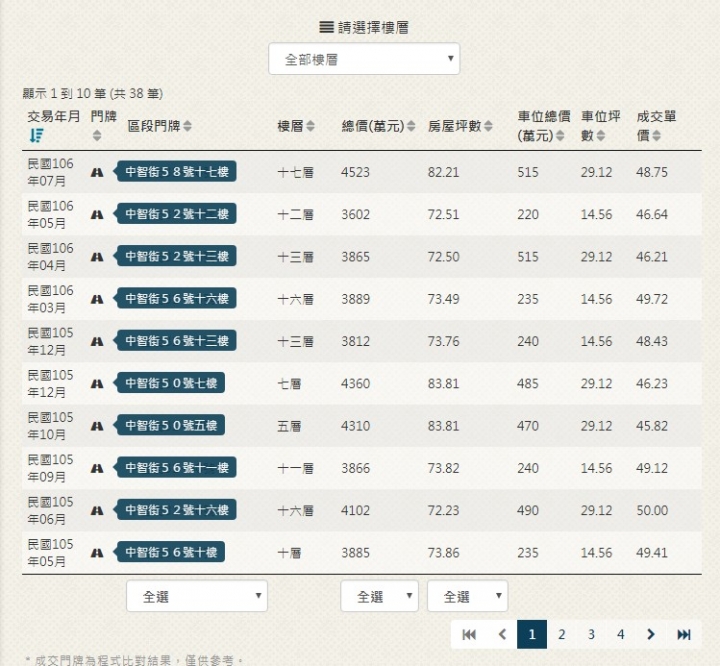Sort by 車位坪數 column arrows
This screenshot has height=666, width=720.
(600, 135)
